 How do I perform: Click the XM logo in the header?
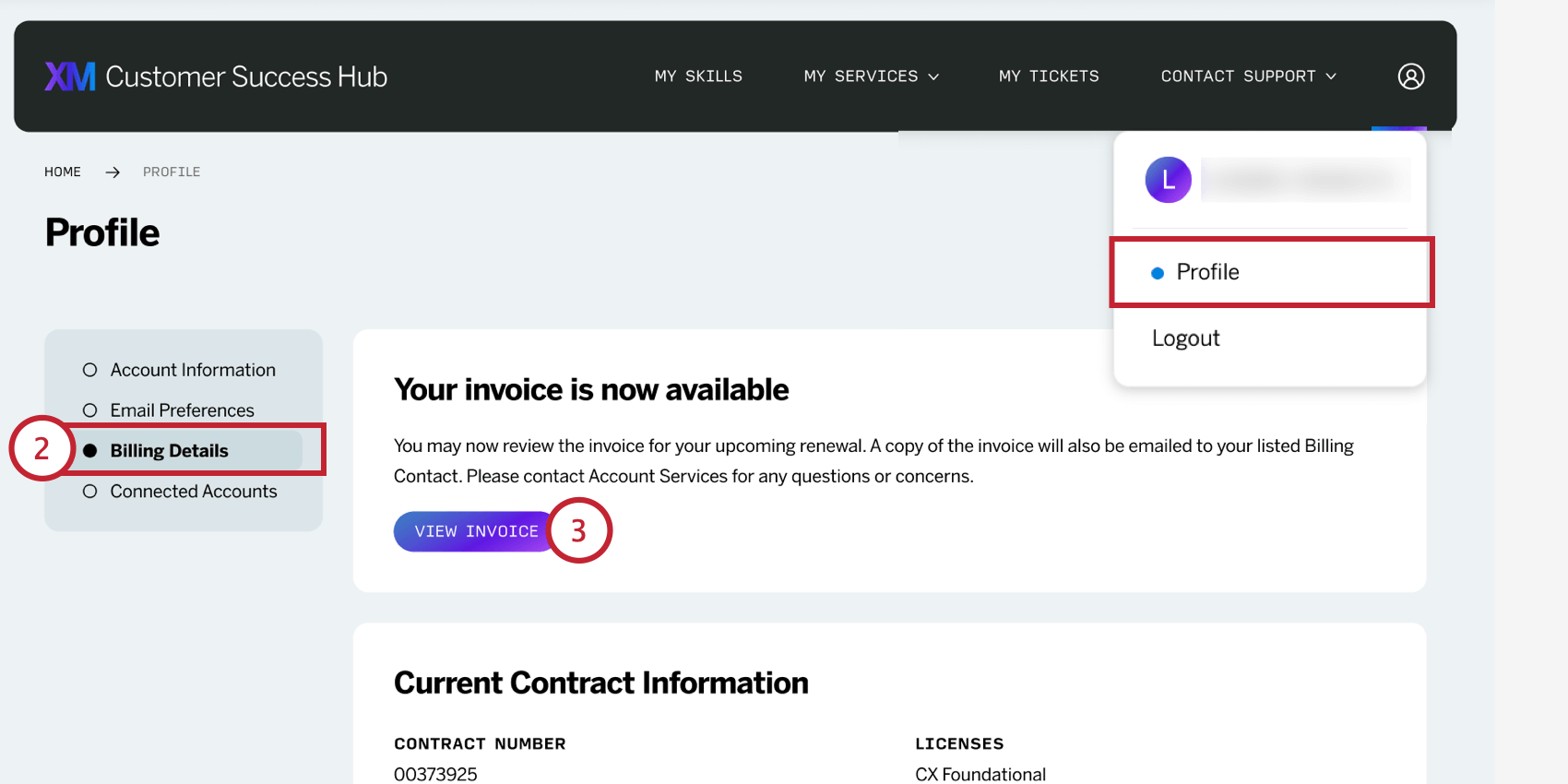point(68,77)
